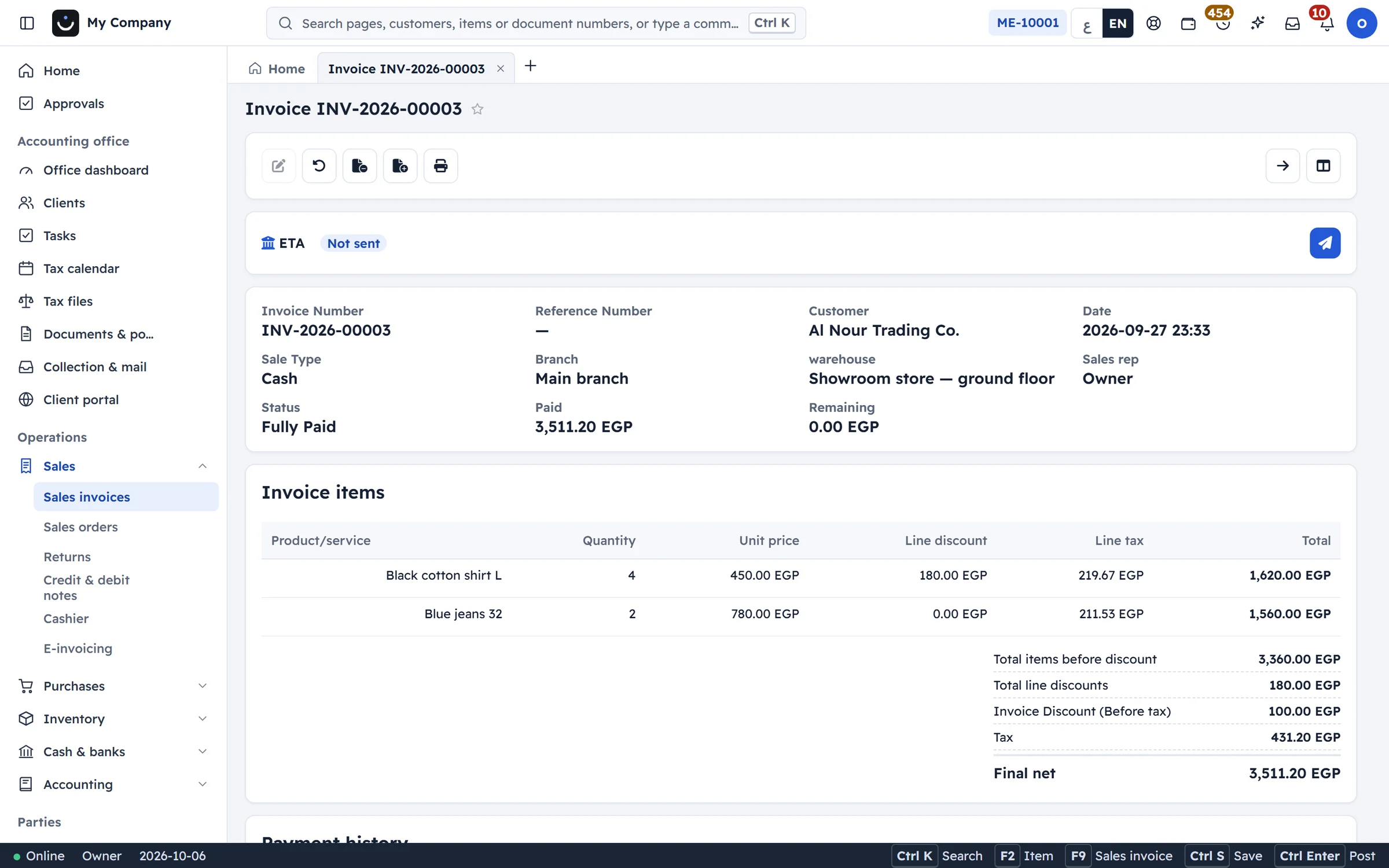This screenshot has width=1389, height=868.
Task: Click the Not sent ETA status badge
Action: point(353,244)
